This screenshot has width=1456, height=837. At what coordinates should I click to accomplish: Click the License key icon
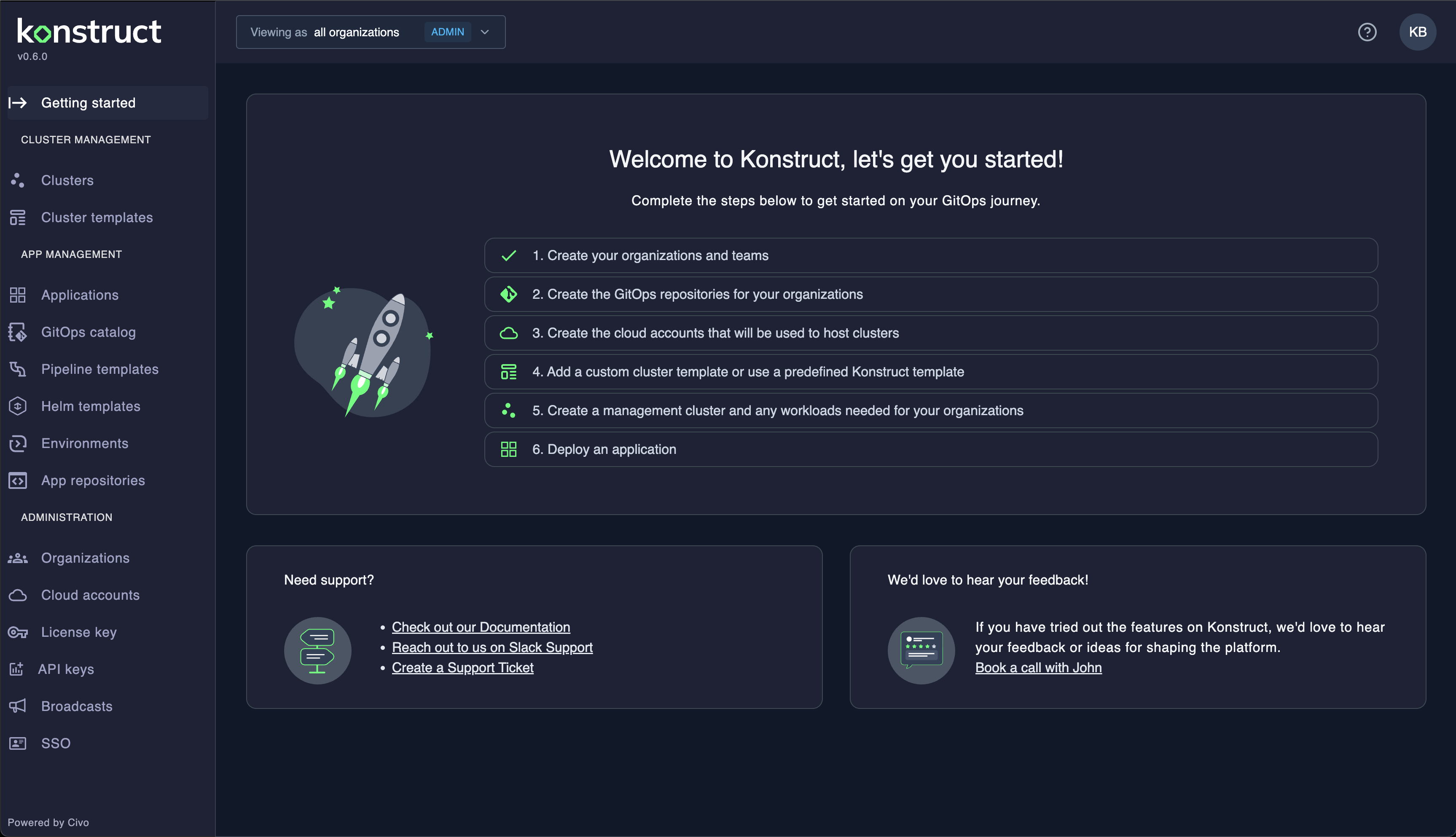17,632
